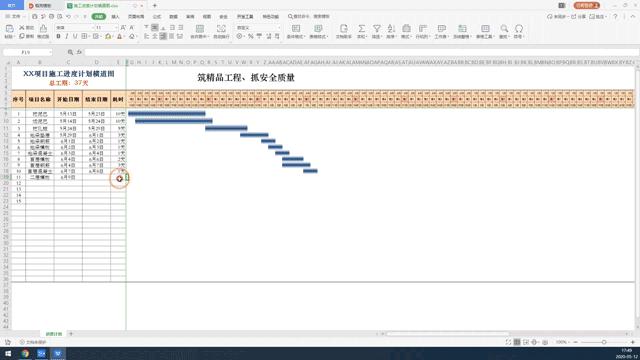
Task: Click the increase font size icon
Action: click(123, 27)
